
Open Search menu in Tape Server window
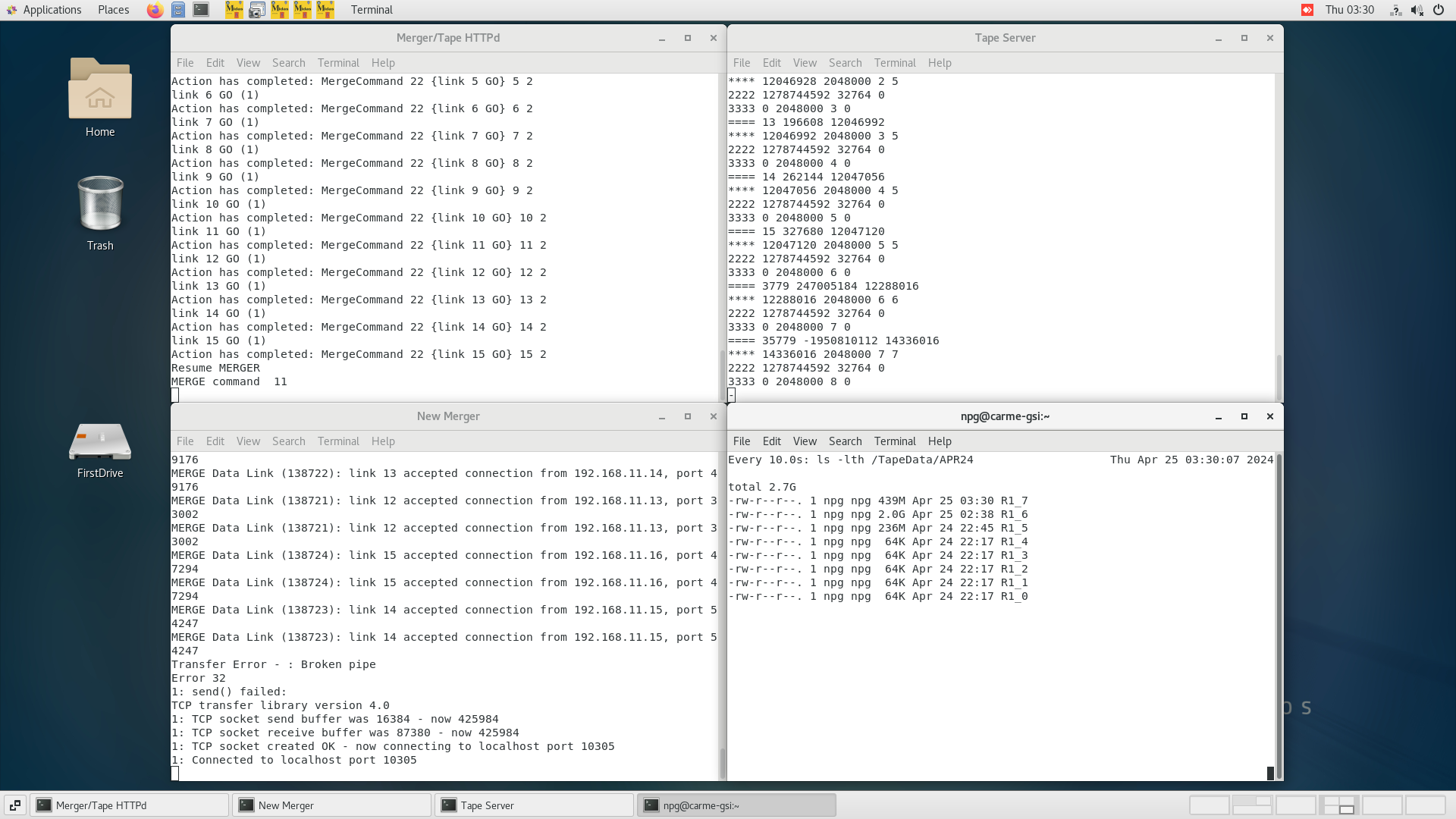[x=845, y=63]
